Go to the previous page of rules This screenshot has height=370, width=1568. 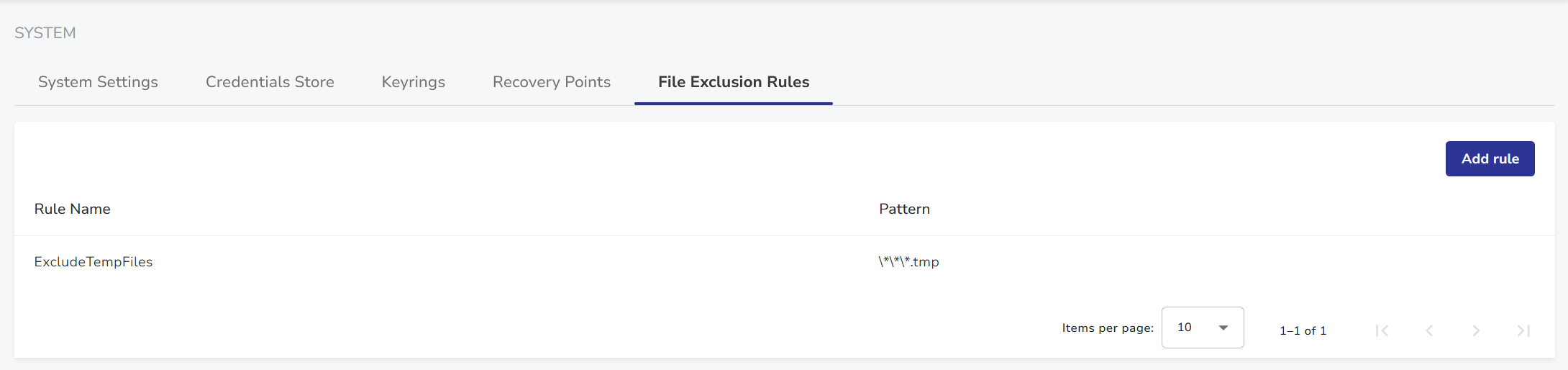pyautogui.click(x=1429, y=330)
